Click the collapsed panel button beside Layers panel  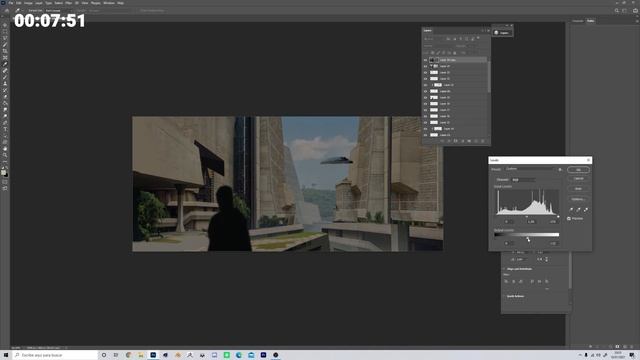tap(502, 33)
